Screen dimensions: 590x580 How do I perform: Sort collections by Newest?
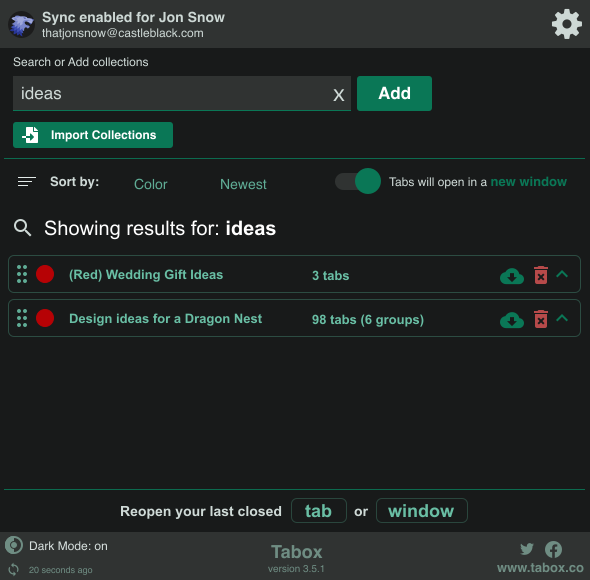click(243, 184)
